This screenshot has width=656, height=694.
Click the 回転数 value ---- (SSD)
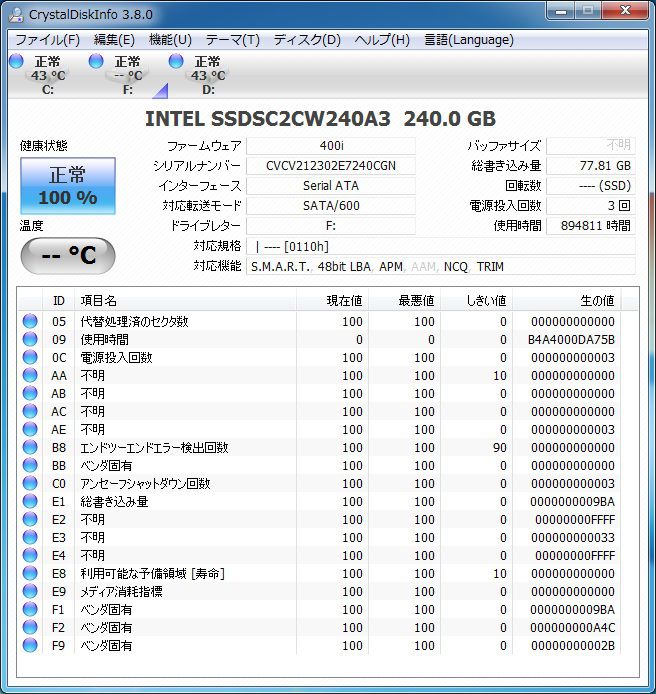591,185
